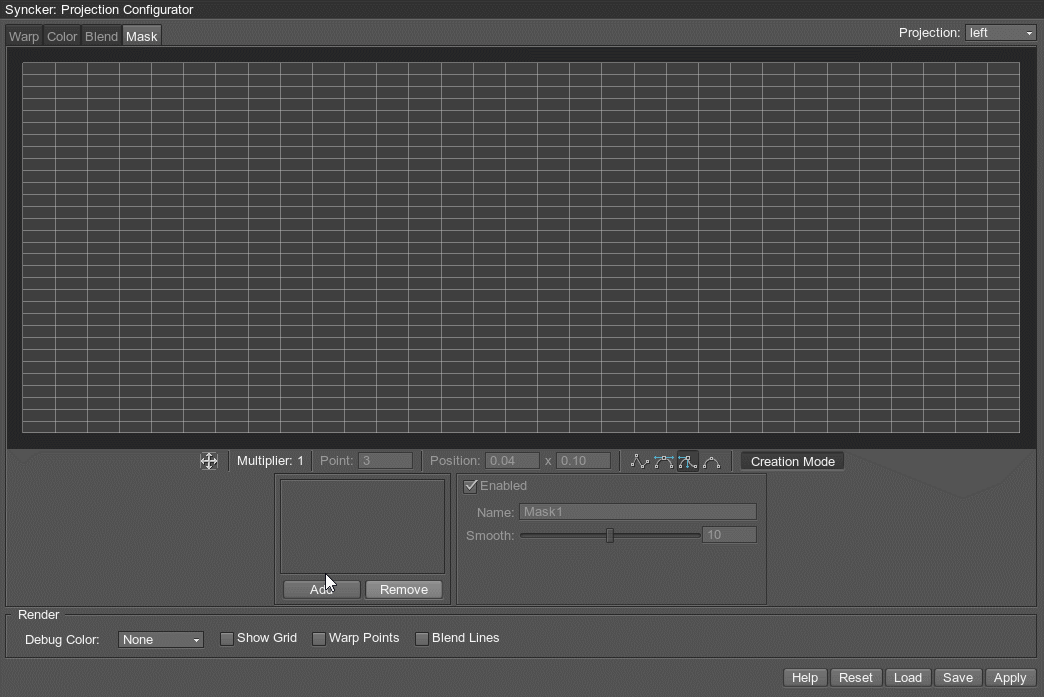1044x697 pixels.
Task: Click the Apply button
Action: pyautogui.click(x=1009, y=677)
